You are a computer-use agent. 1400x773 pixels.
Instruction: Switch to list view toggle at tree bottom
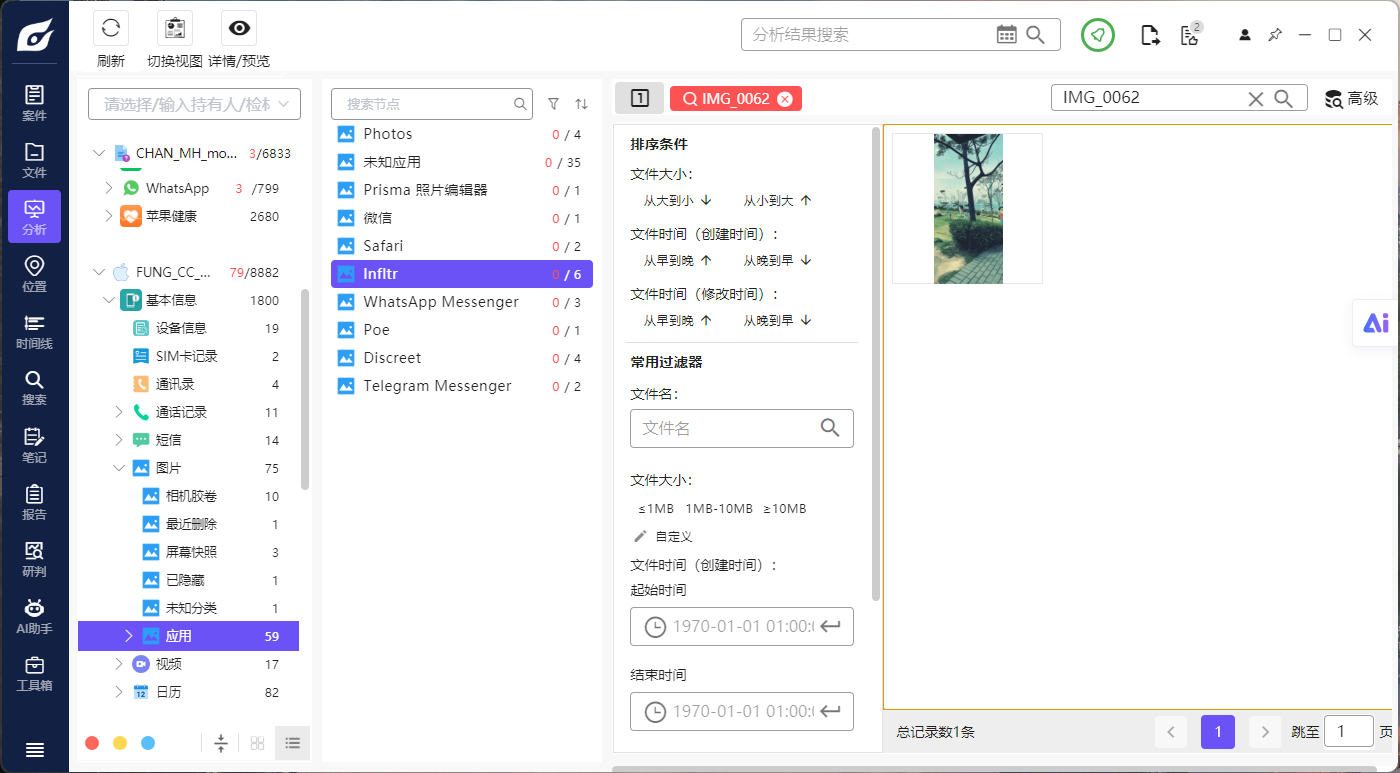292,743
